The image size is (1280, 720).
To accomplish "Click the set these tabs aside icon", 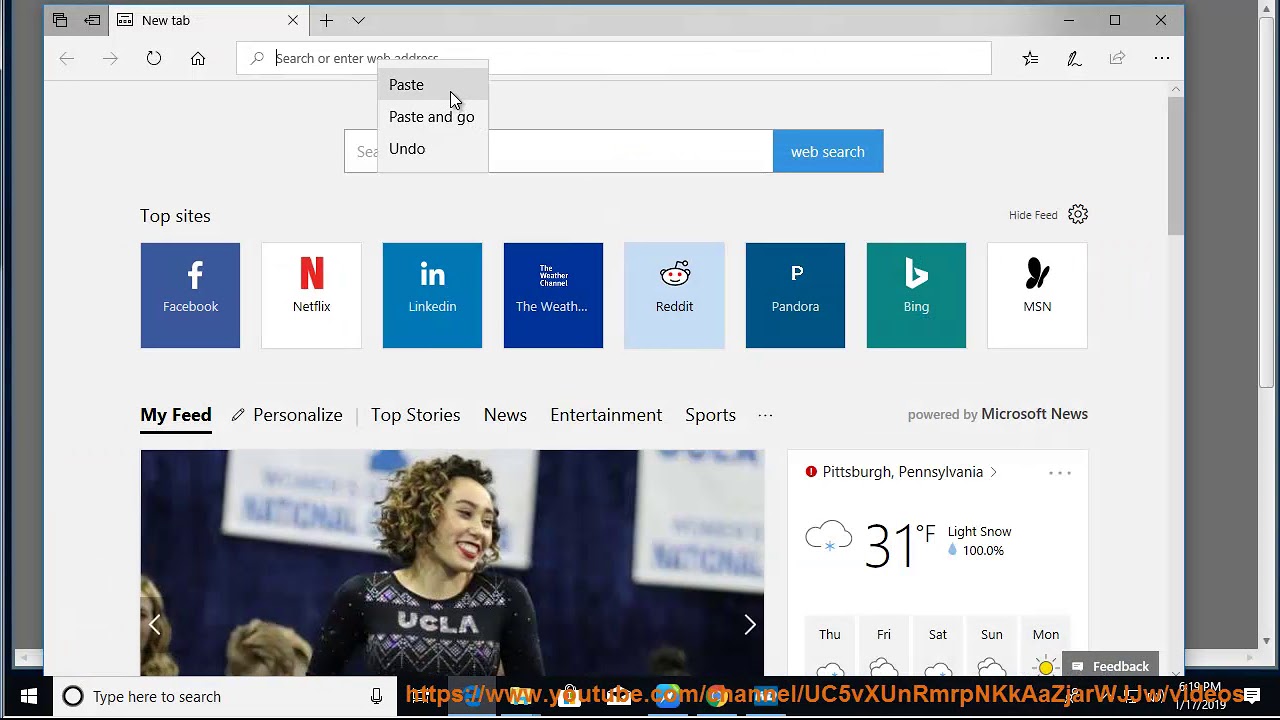I will (x=92, y=20).
